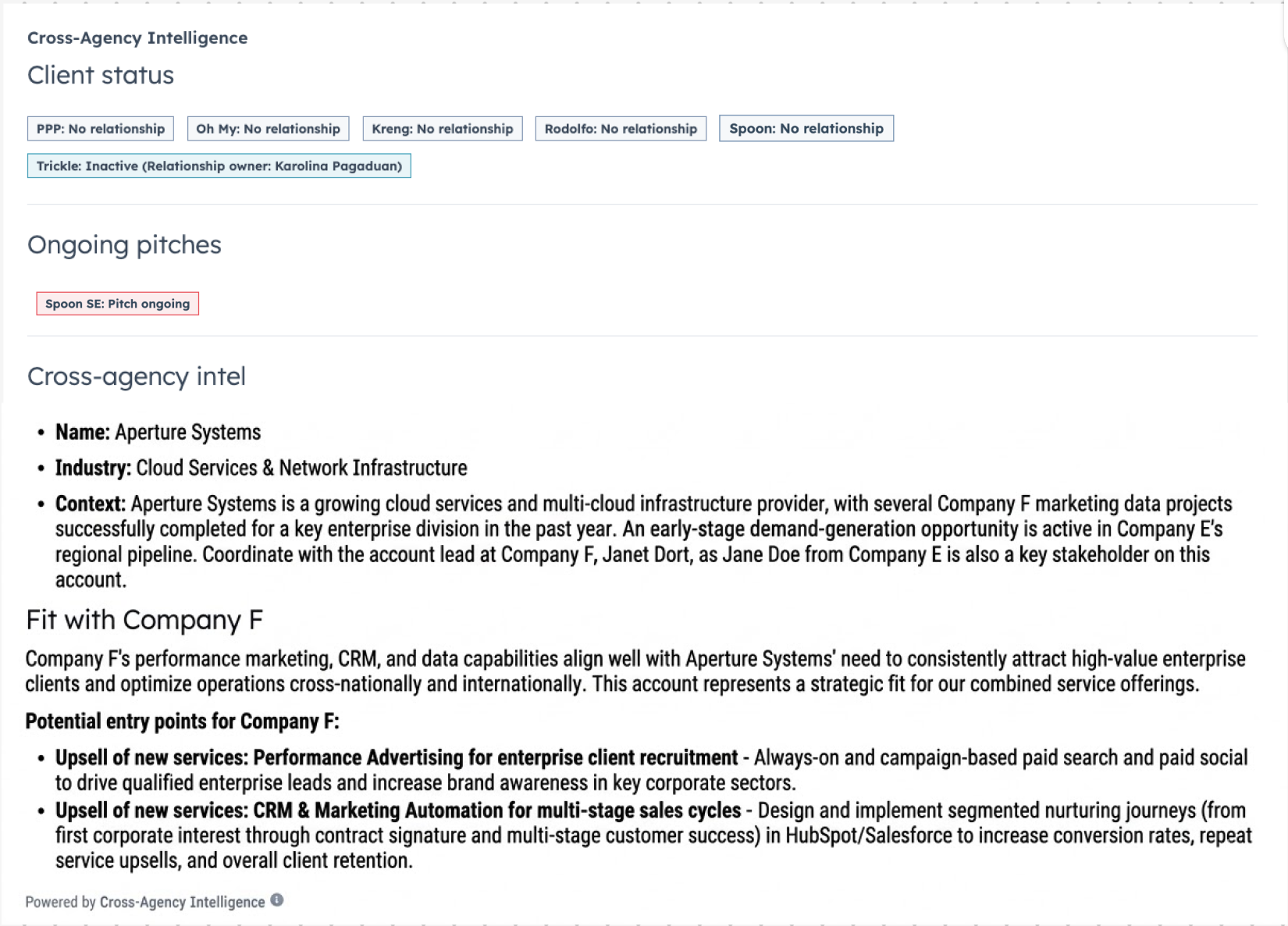Viewport: 1288px width, 926px height.
Task: Click the Cross-agency intel heading
Action: 137,376
